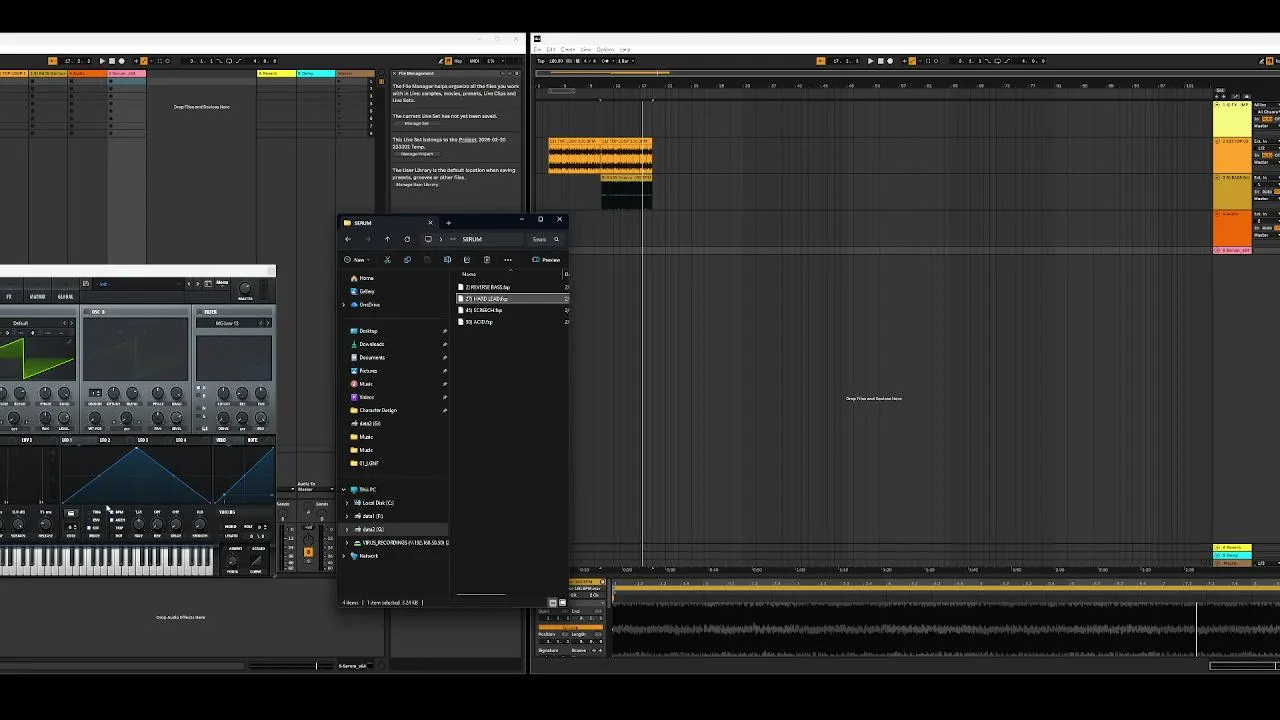Expand the OneDrive tree node
This screenshot has height=720, width=1280.
coord(344,304)
